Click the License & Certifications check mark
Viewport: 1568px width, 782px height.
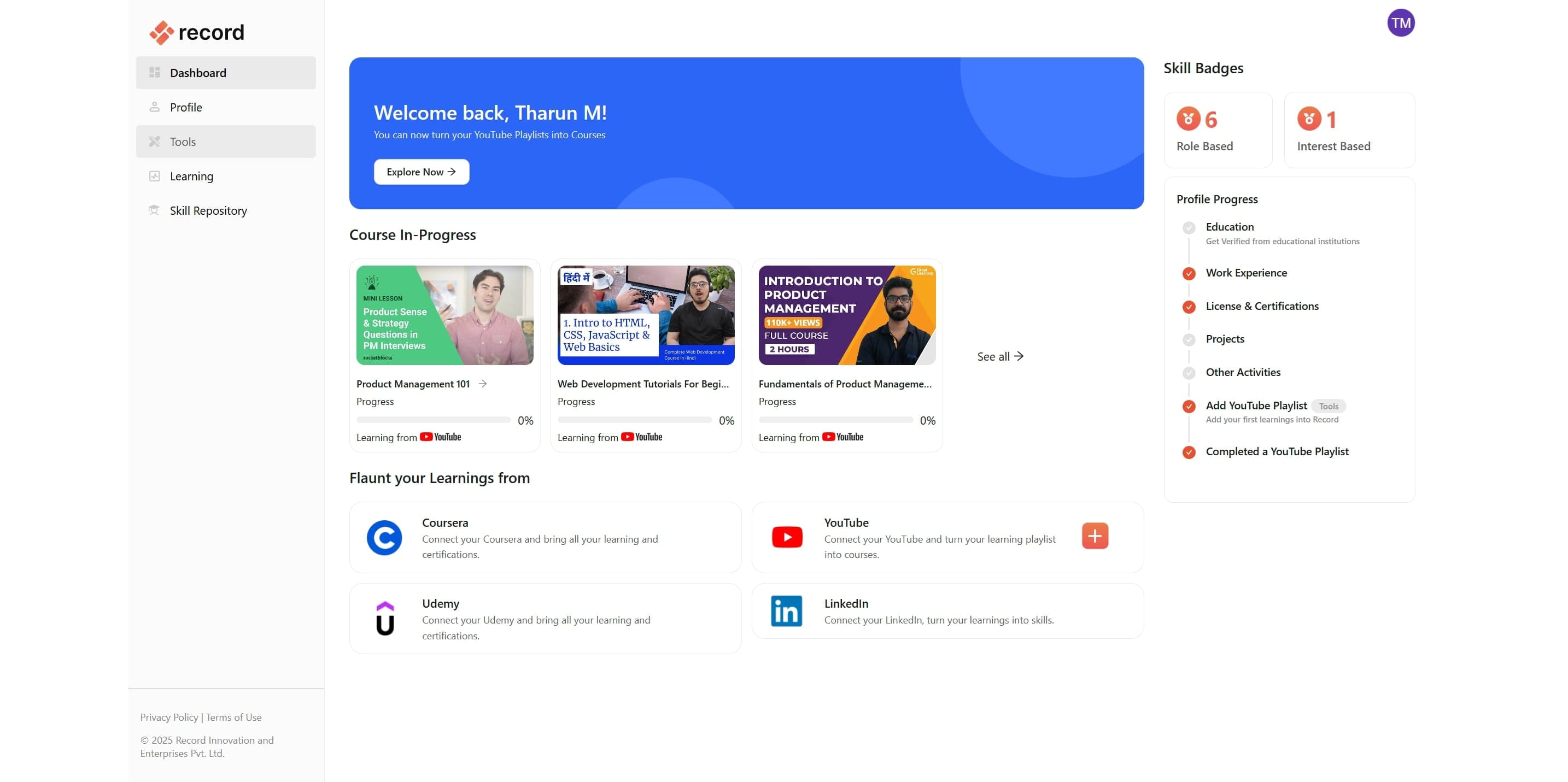point(1189,307)
